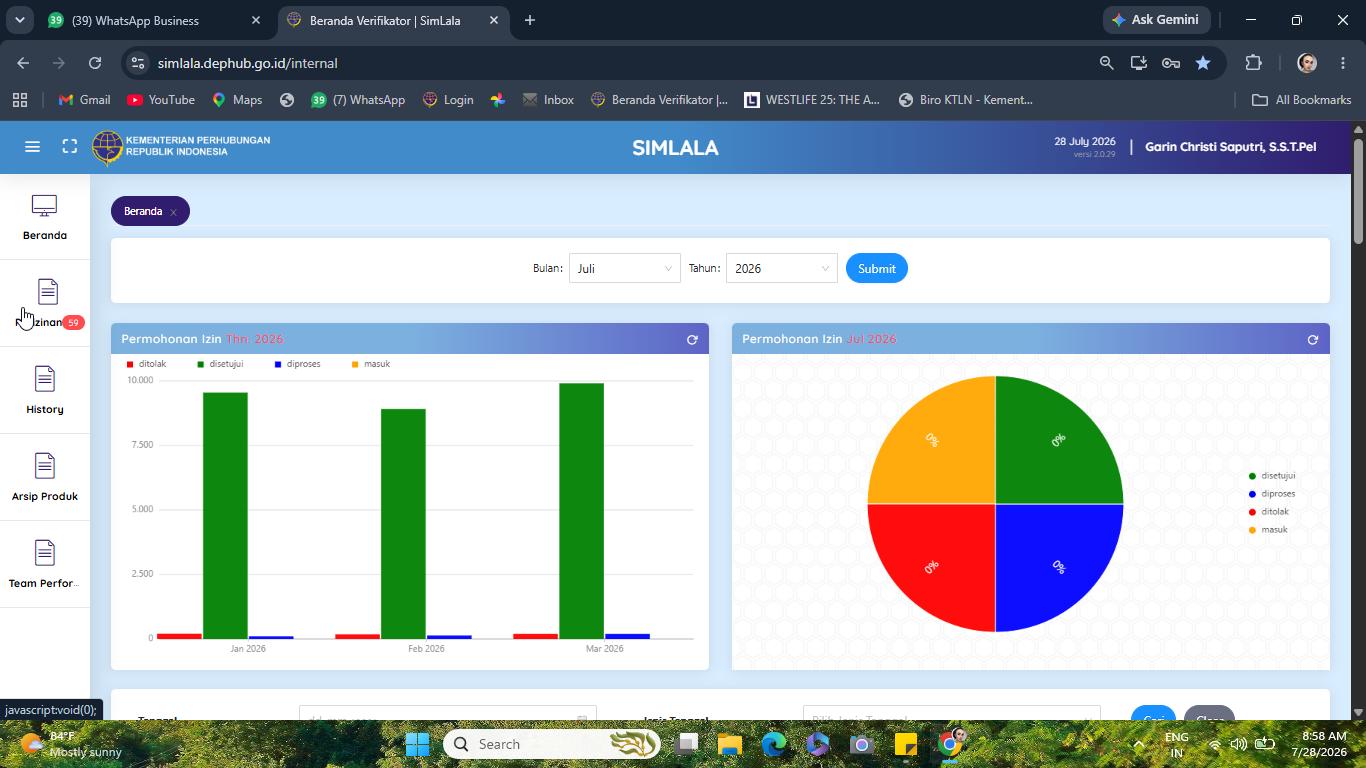Viewport: 1366px width, 768px height.
Task: Toggle ditolak series in bar chart legend
Action: click(x=147, y=364)
